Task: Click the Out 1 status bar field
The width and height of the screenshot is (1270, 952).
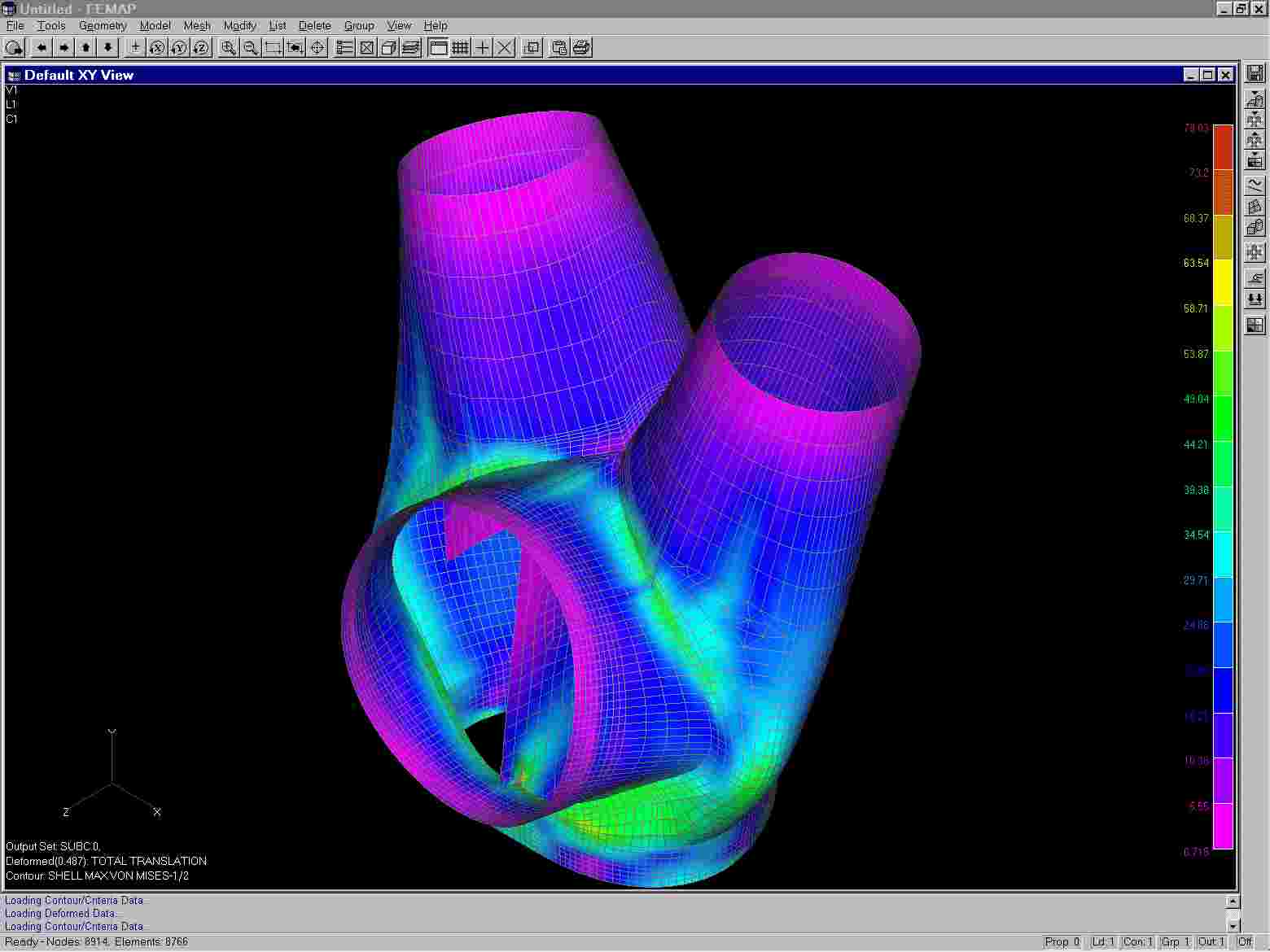Action: 1211,942
